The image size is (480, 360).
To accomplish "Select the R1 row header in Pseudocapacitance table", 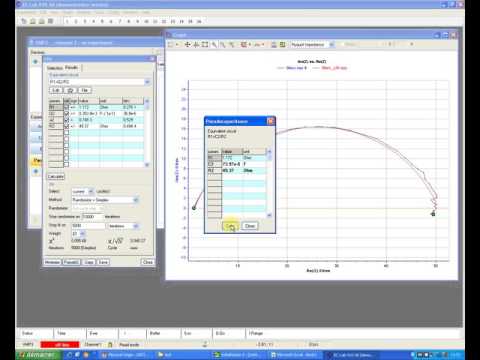I will coord(214,158).
